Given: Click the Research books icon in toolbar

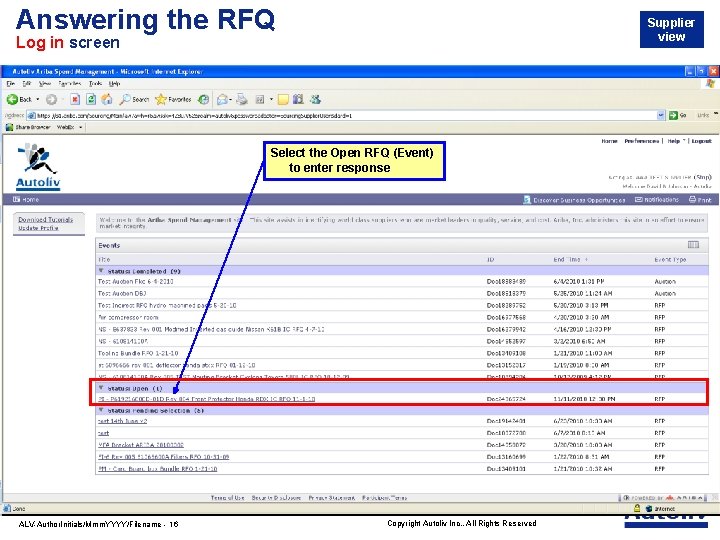Looking at the screenshot, I should point(298,99).
